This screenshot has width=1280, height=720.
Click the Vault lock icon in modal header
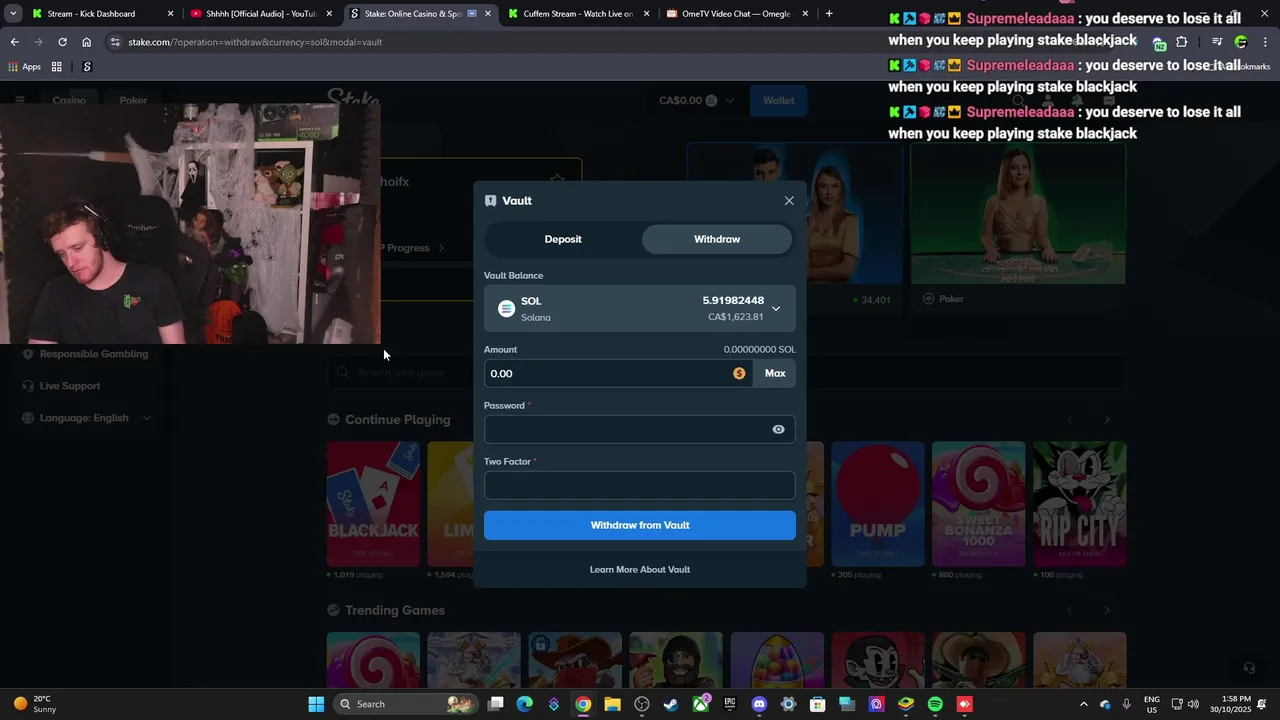[x=490, y=201]
